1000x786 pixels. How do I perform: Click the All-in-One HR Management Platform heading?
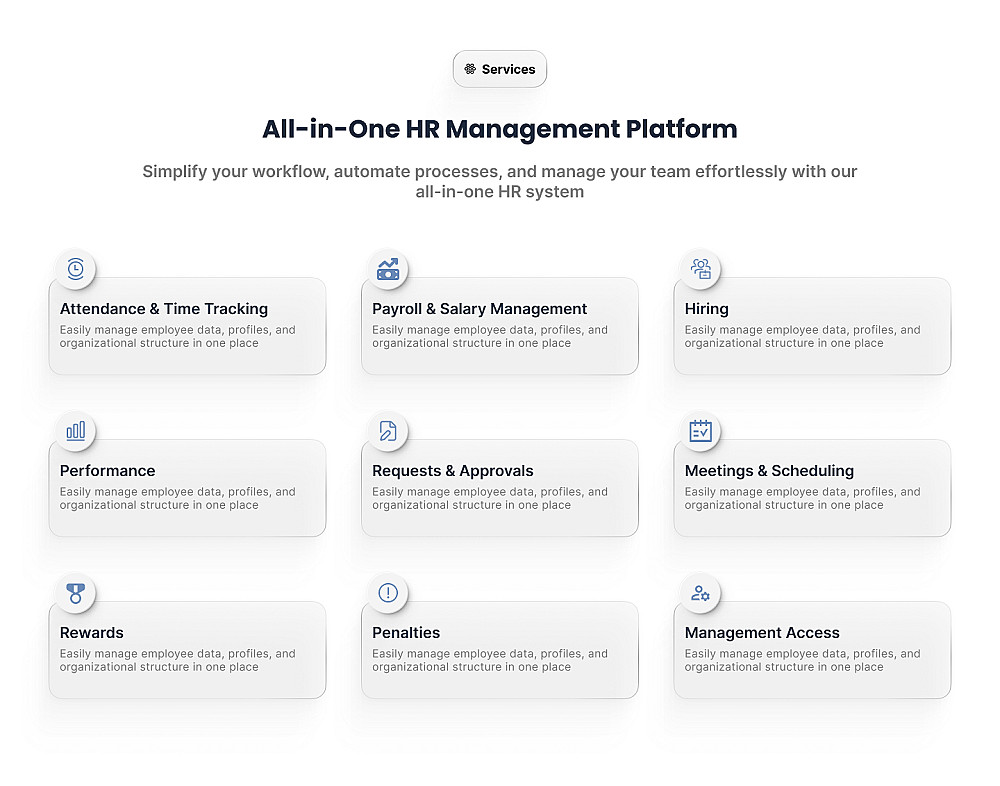500,129
